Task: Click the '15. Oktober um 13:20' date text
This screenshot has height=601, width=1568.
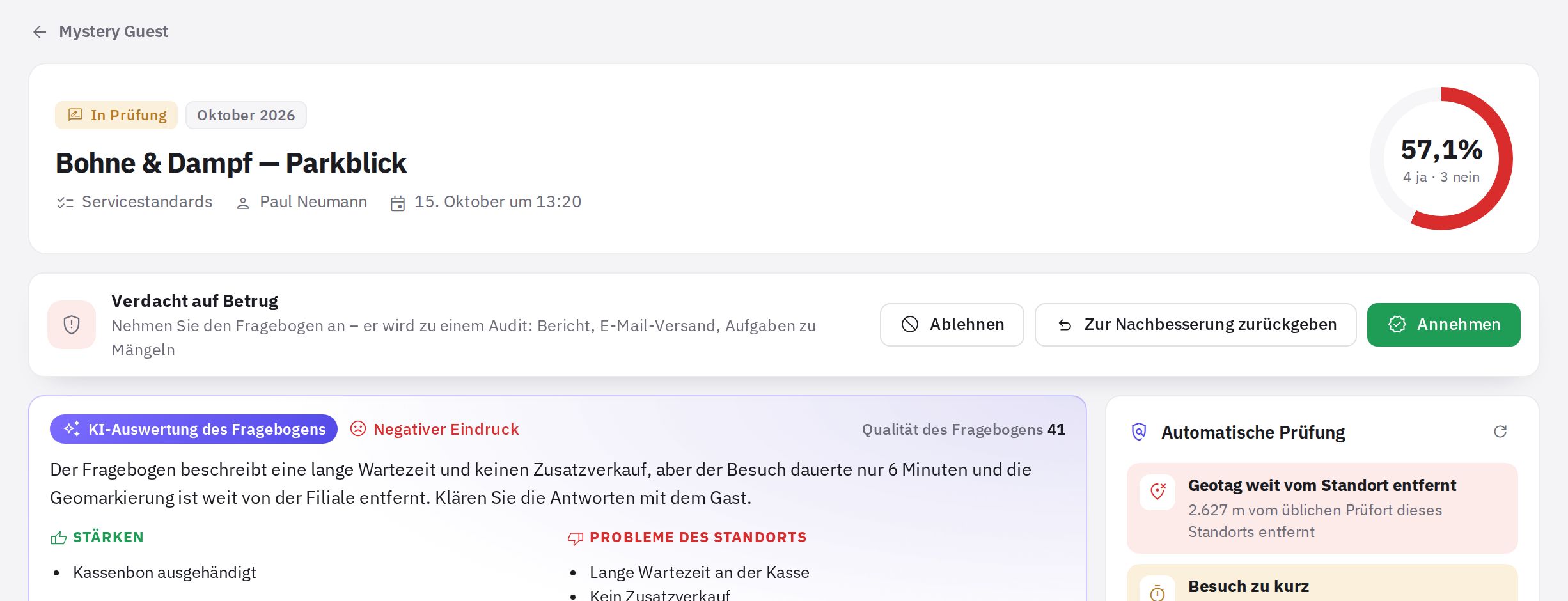Action: pyautogui.click(x=498, y=202)
